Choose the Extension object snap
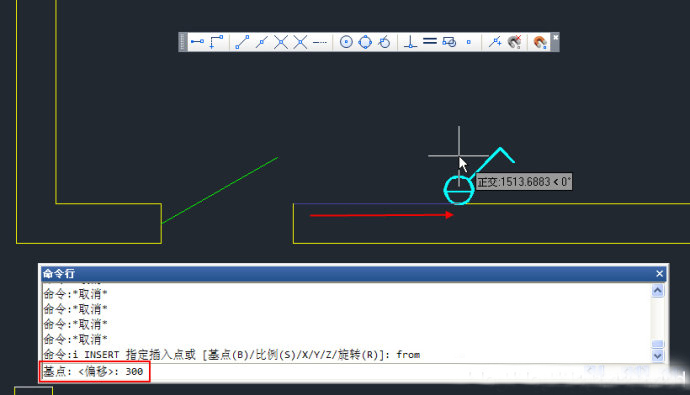 pyautogui.click(x=320, y=42)
